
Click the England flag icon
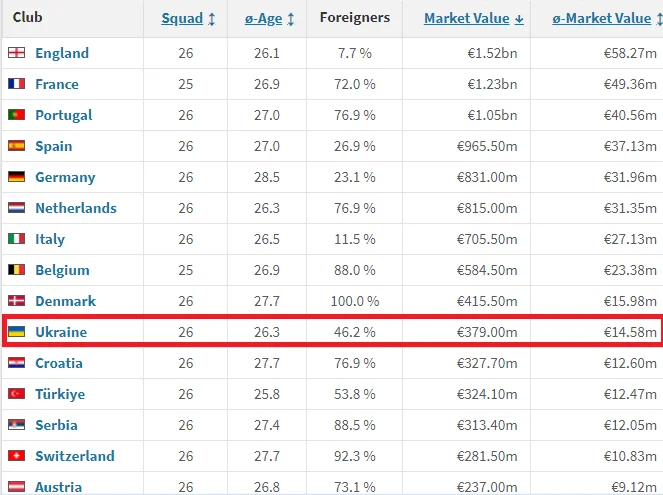16,53
